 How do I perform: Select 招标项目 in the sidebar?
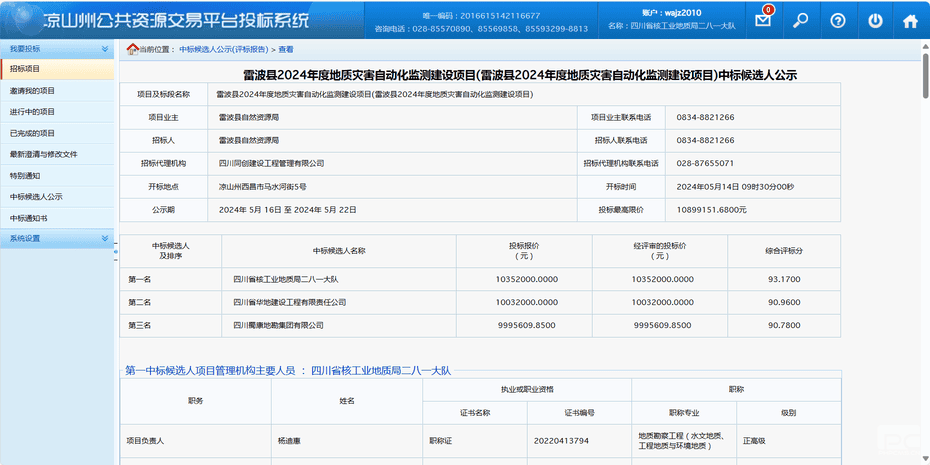(26, 69)
